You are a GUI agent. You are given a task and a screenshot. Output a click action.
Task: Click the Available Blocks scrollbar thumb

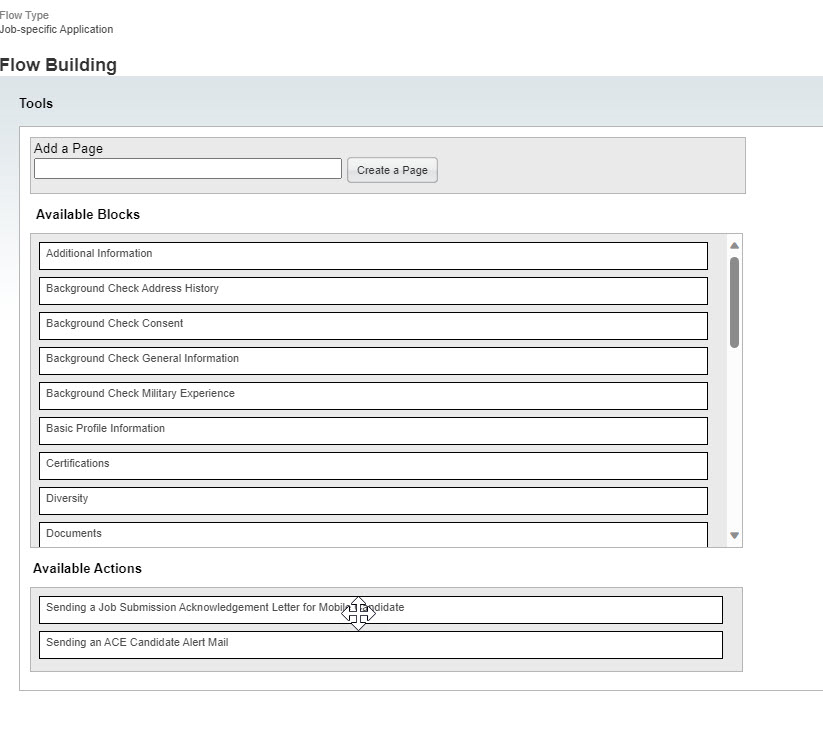[734, 302]
